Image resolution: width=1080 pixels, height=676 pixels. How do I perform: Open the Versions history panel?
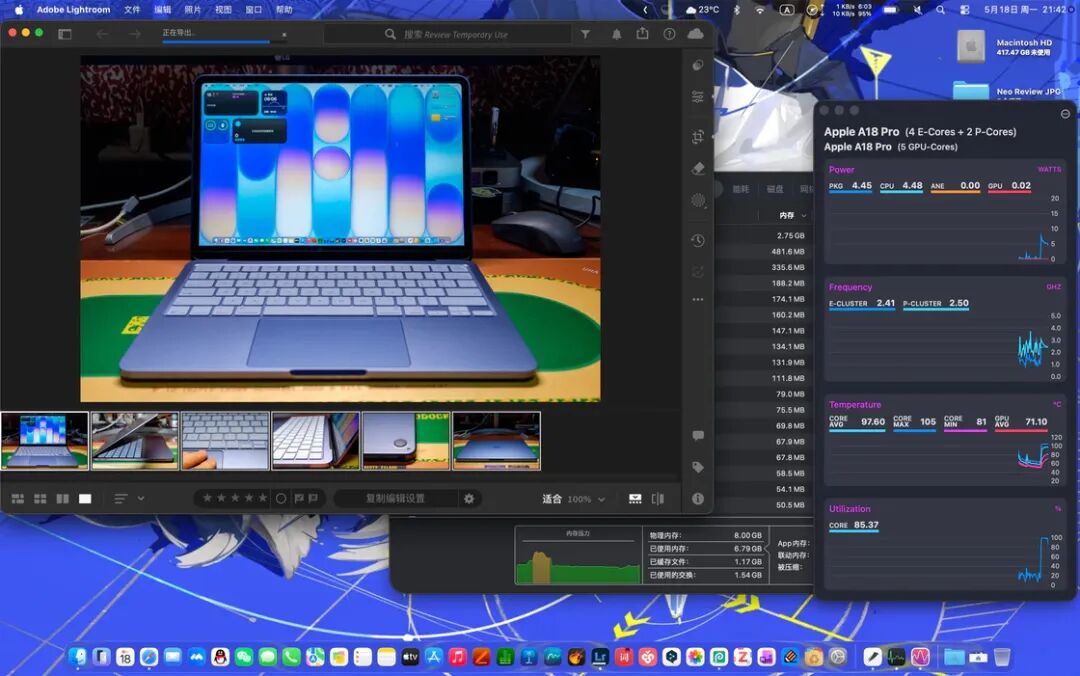tap(698, 240)
